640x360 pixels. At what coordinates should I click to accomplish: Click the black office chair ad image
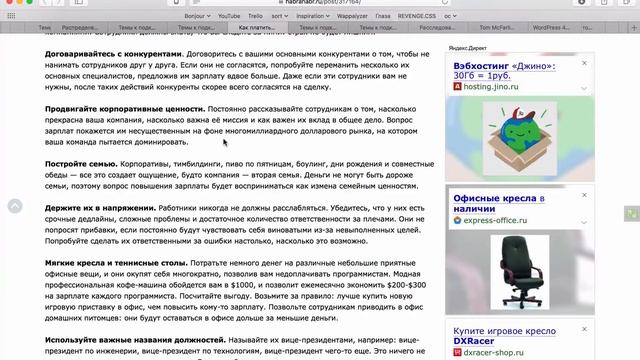520,272
